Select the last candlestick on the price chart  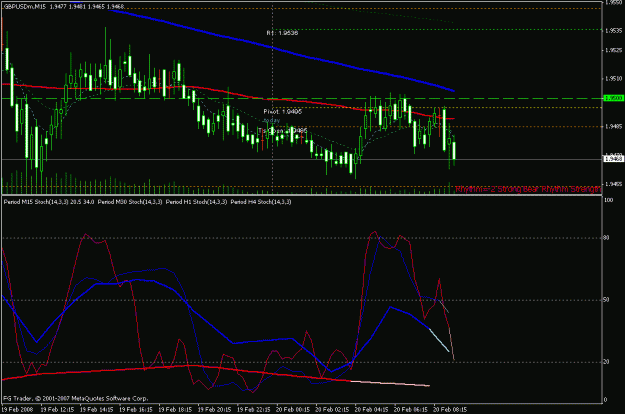click(x=454, y=151)
